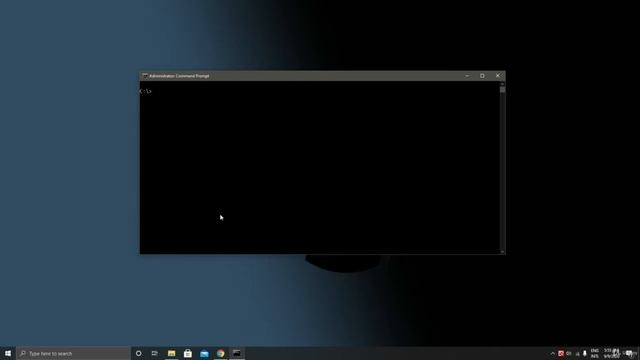640x360 pixels.
Task: Open Cortana from the taskbar
Action: point(139,353)
